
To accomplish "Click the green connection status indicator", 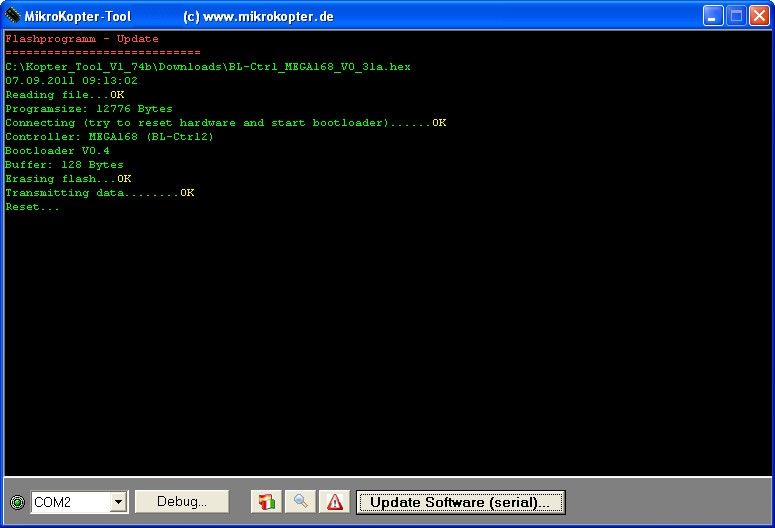I will coord(17,502).
